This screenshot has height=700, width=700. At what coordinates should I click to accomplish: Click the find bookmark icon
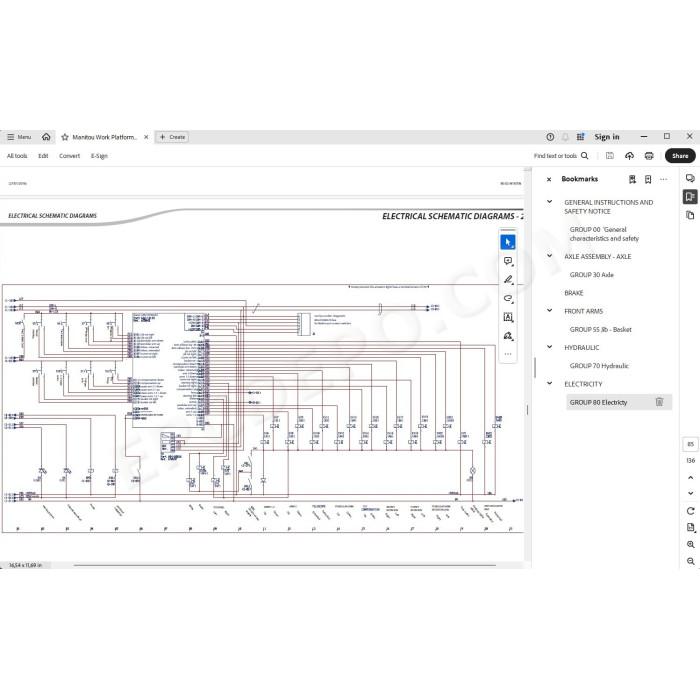pos(632,179)
